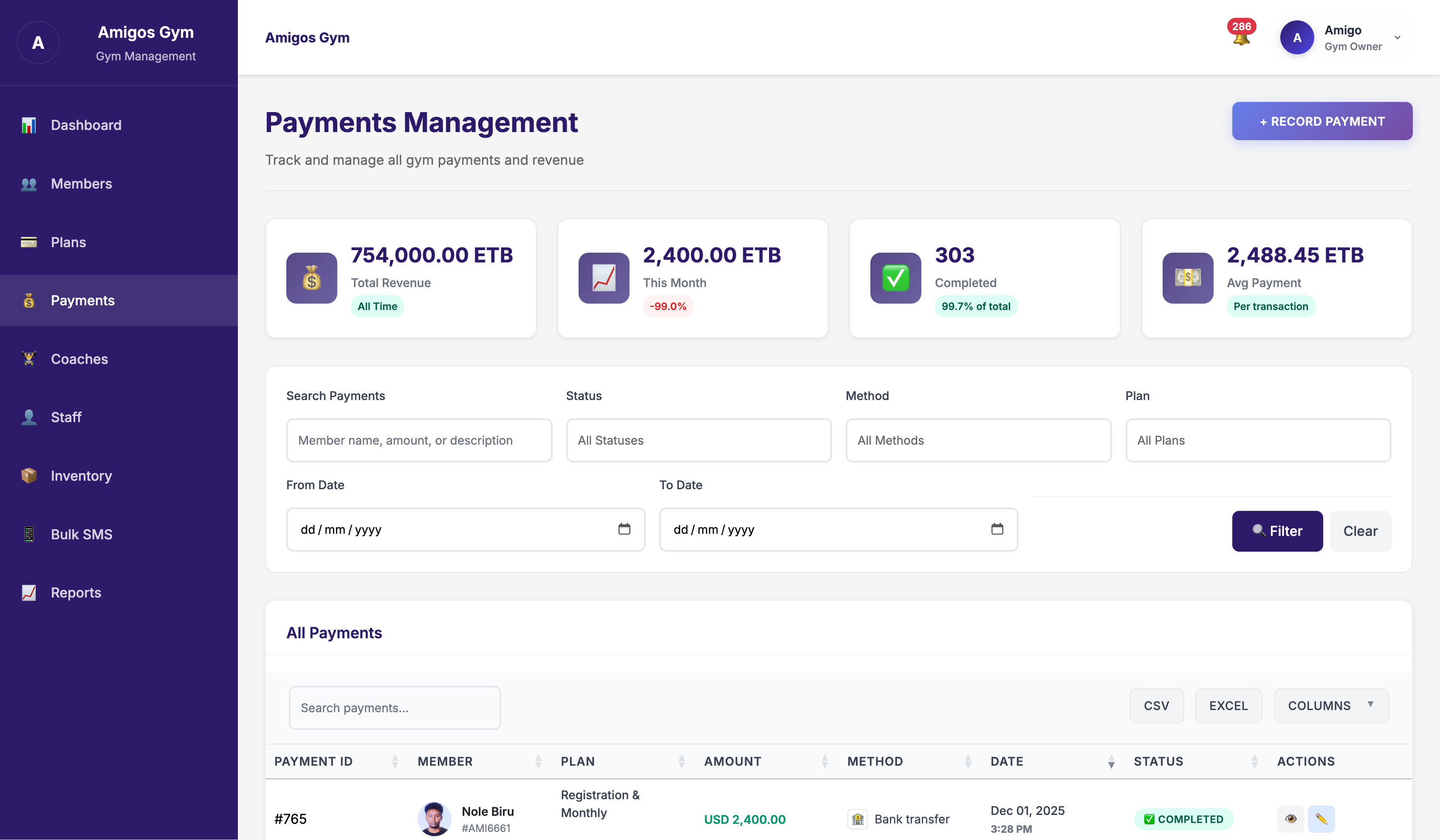Expand the Columns visibility dropdown
1440x840 pixels.
coord(1330,706)
